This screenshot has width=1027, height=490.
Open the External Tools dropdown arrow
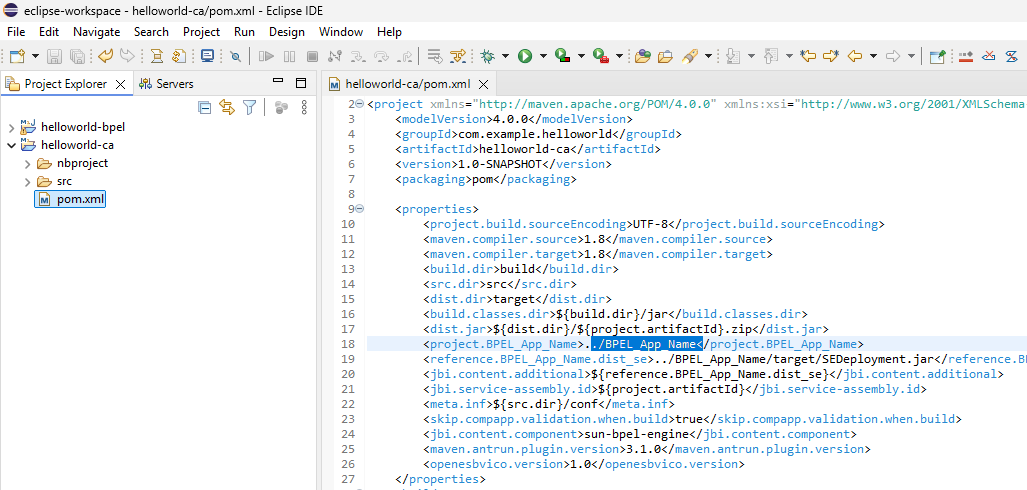[619, 56]
